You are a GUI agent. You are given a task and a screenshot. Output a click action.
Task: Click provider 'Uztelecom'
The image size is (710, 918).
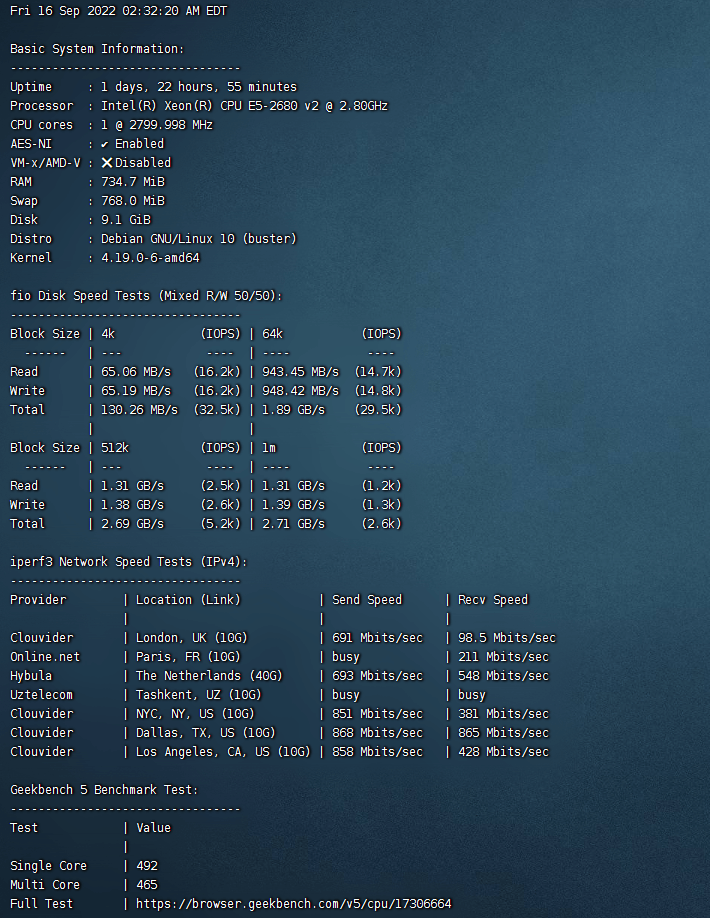[x=42, y=695]
